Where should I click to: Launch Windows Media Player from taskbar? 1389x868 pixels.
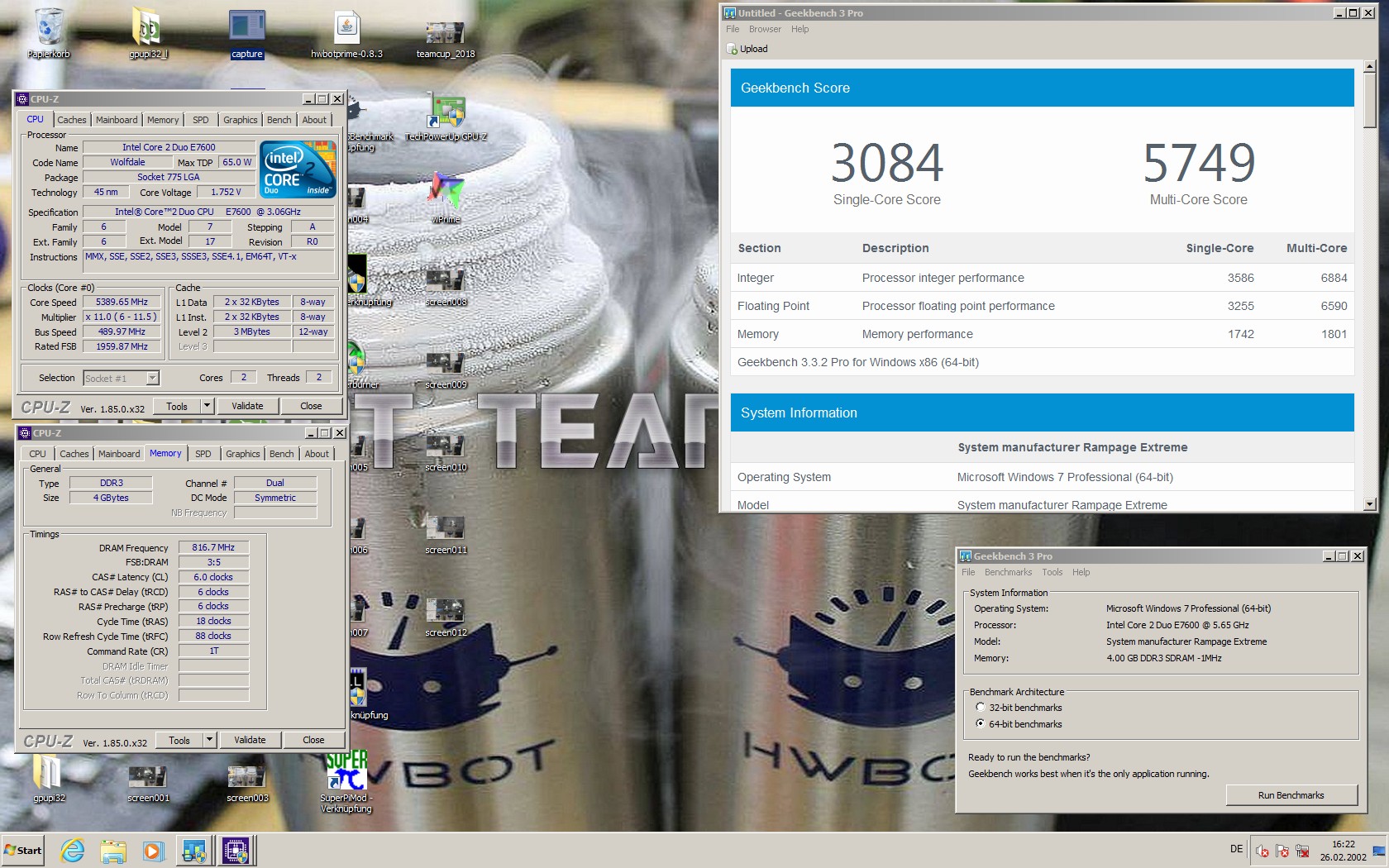coord(153,850)
